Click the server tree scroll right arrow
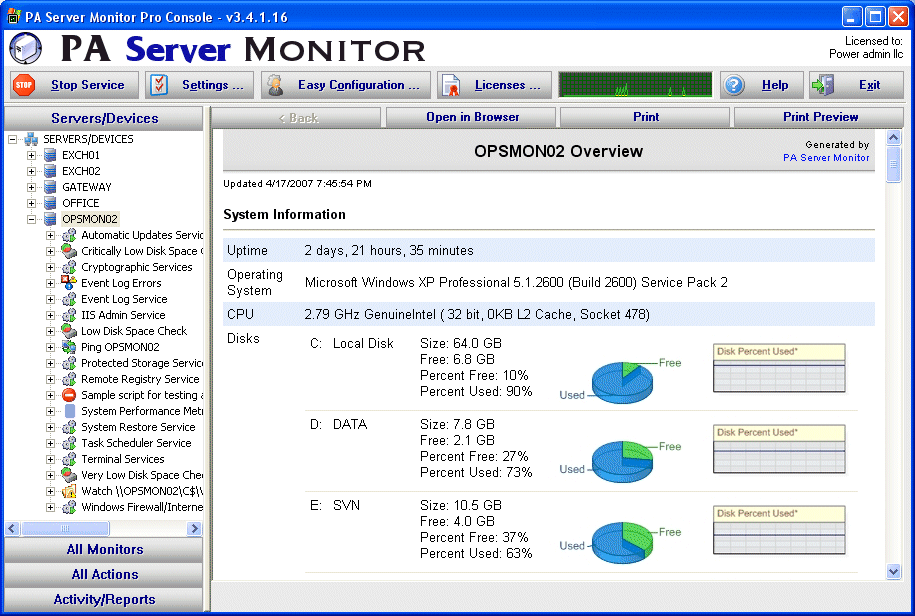This screenshot has height=616, width=915. pos(194,528)
